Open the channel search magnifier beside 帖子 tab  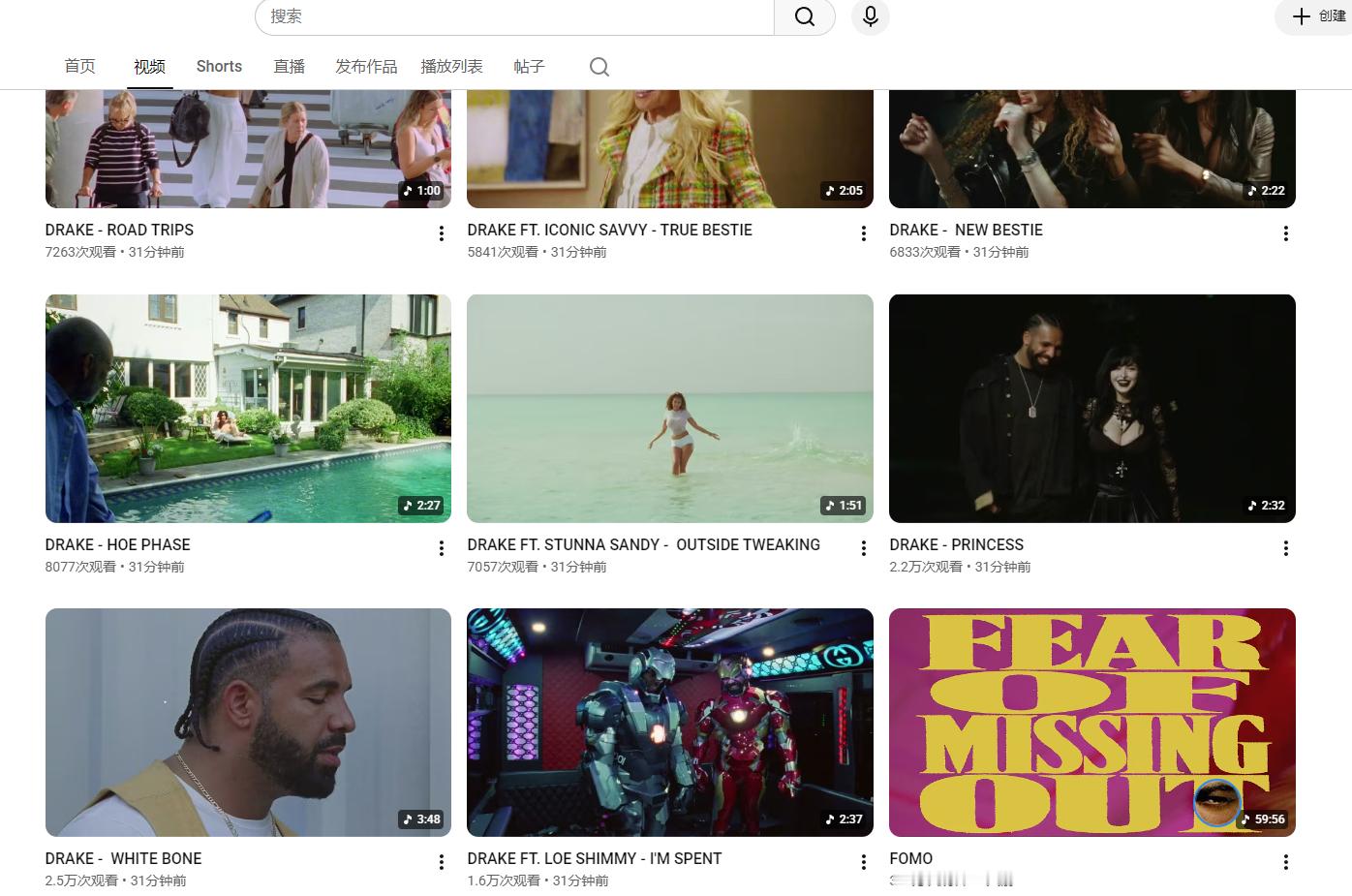pos(599,67)
